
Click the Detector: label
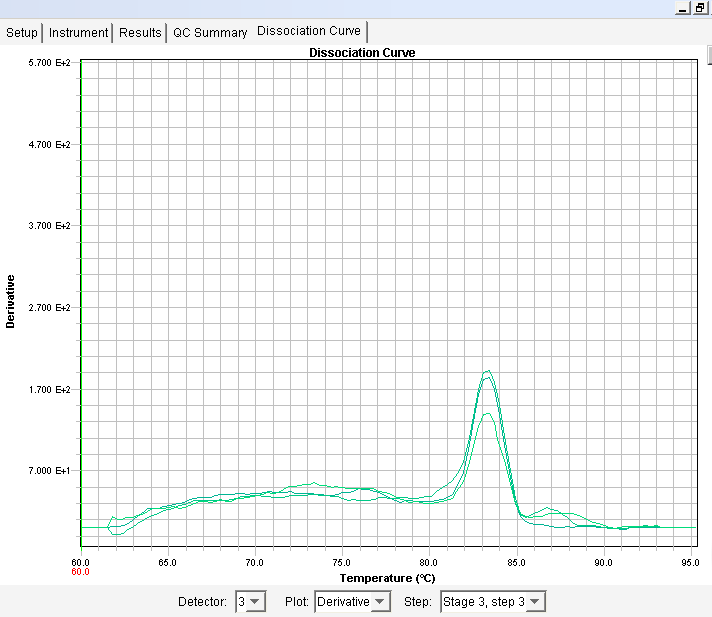202,602
